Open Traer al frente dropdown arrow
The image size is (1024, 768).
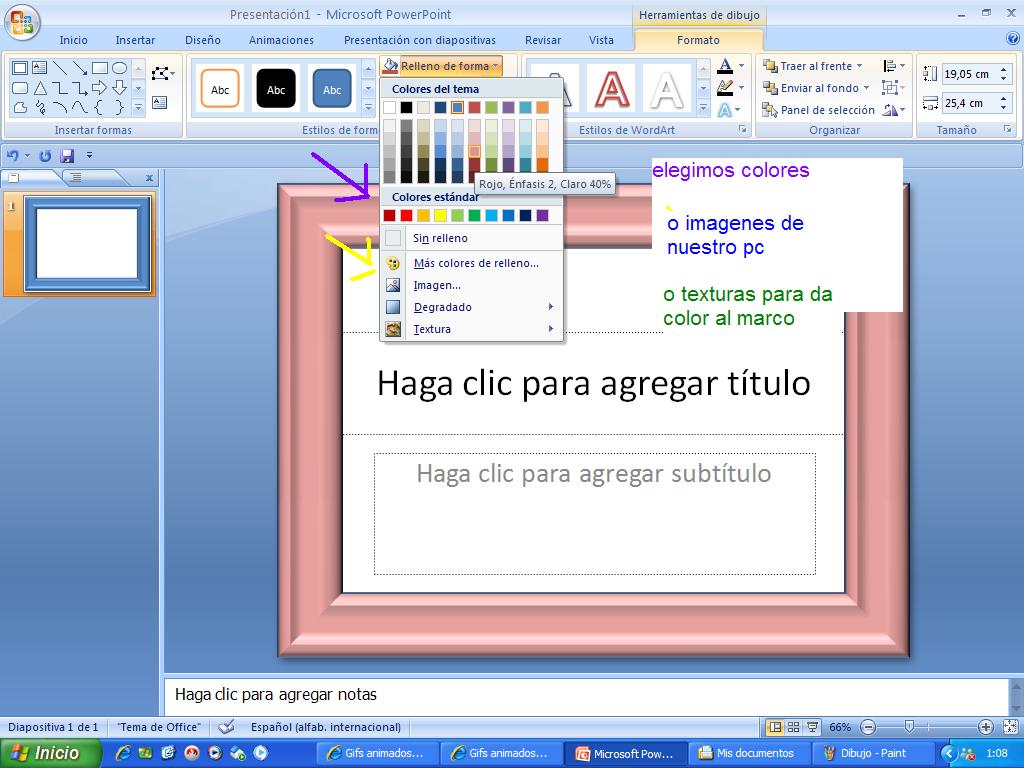[859, 66]
